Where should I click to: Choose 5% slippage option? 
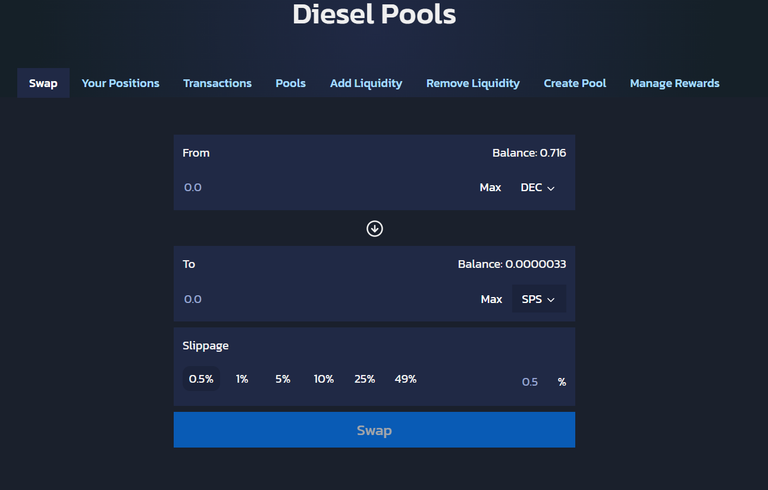(283, 379)
